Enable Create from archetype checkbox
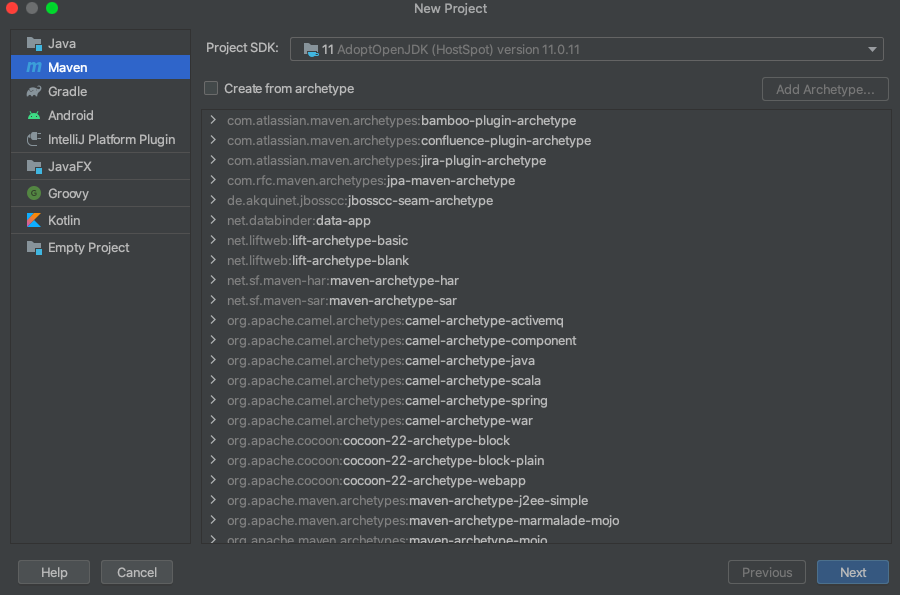The image size is (900, 595). coord(211,88)
